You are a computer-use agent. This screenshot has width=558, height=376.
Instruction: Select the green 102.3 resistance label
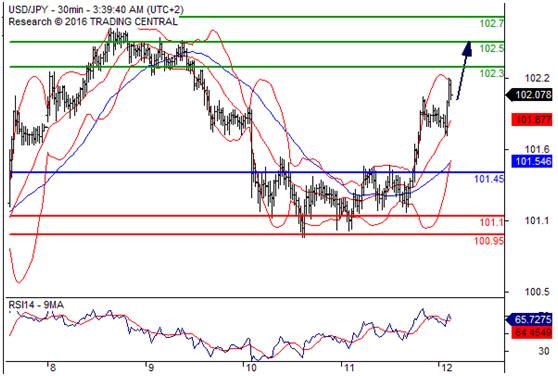(491, 74)
